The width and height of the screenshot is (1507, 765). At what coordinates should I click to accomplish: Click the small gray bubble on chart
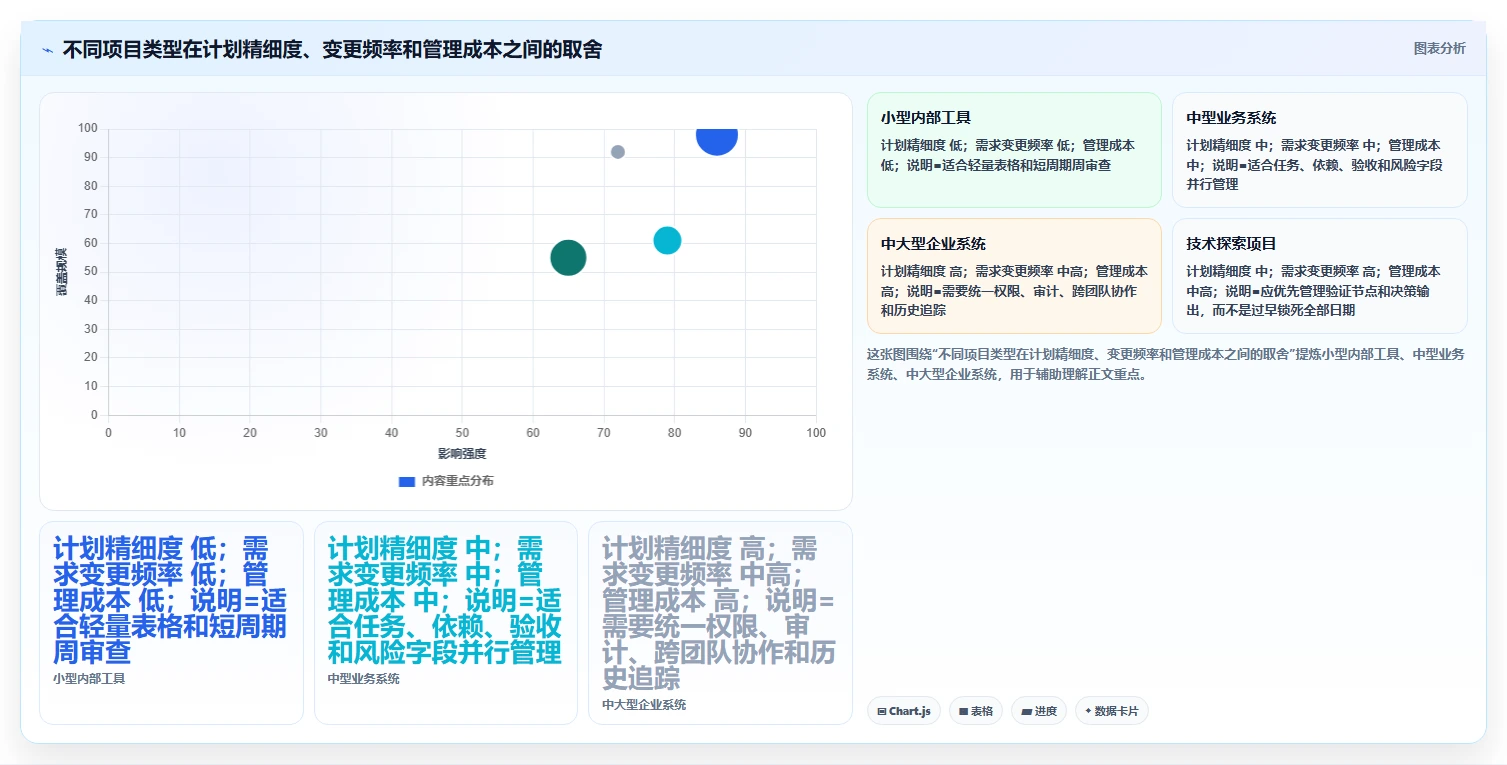618,152
